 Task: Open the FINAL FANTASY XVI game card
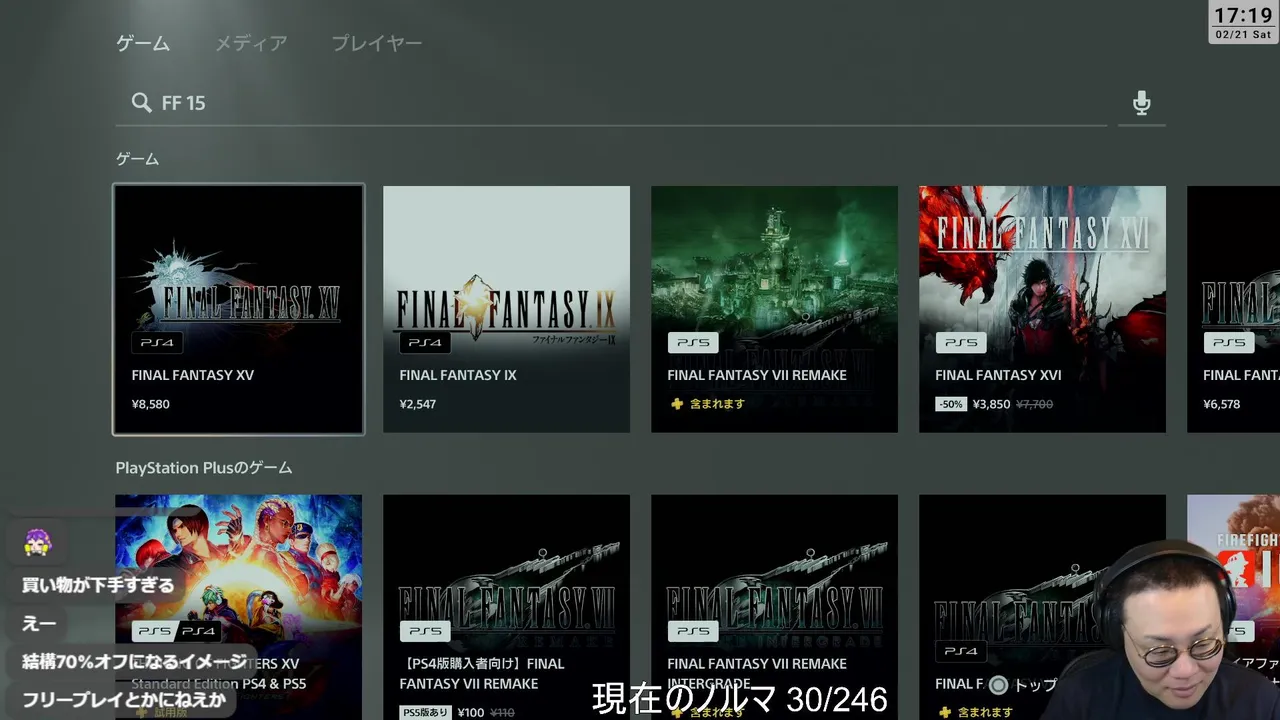pos(1042,309)
